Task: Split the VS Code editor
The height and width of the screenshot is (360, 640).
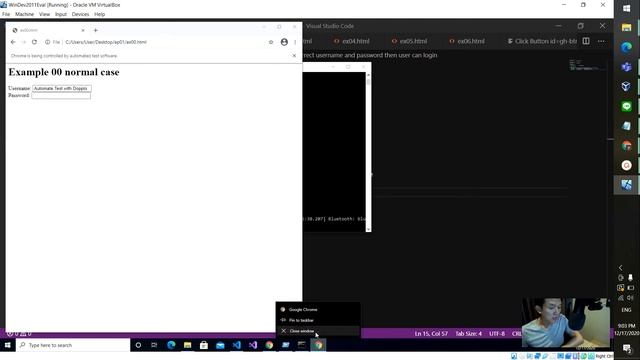Action: (586, 41)
